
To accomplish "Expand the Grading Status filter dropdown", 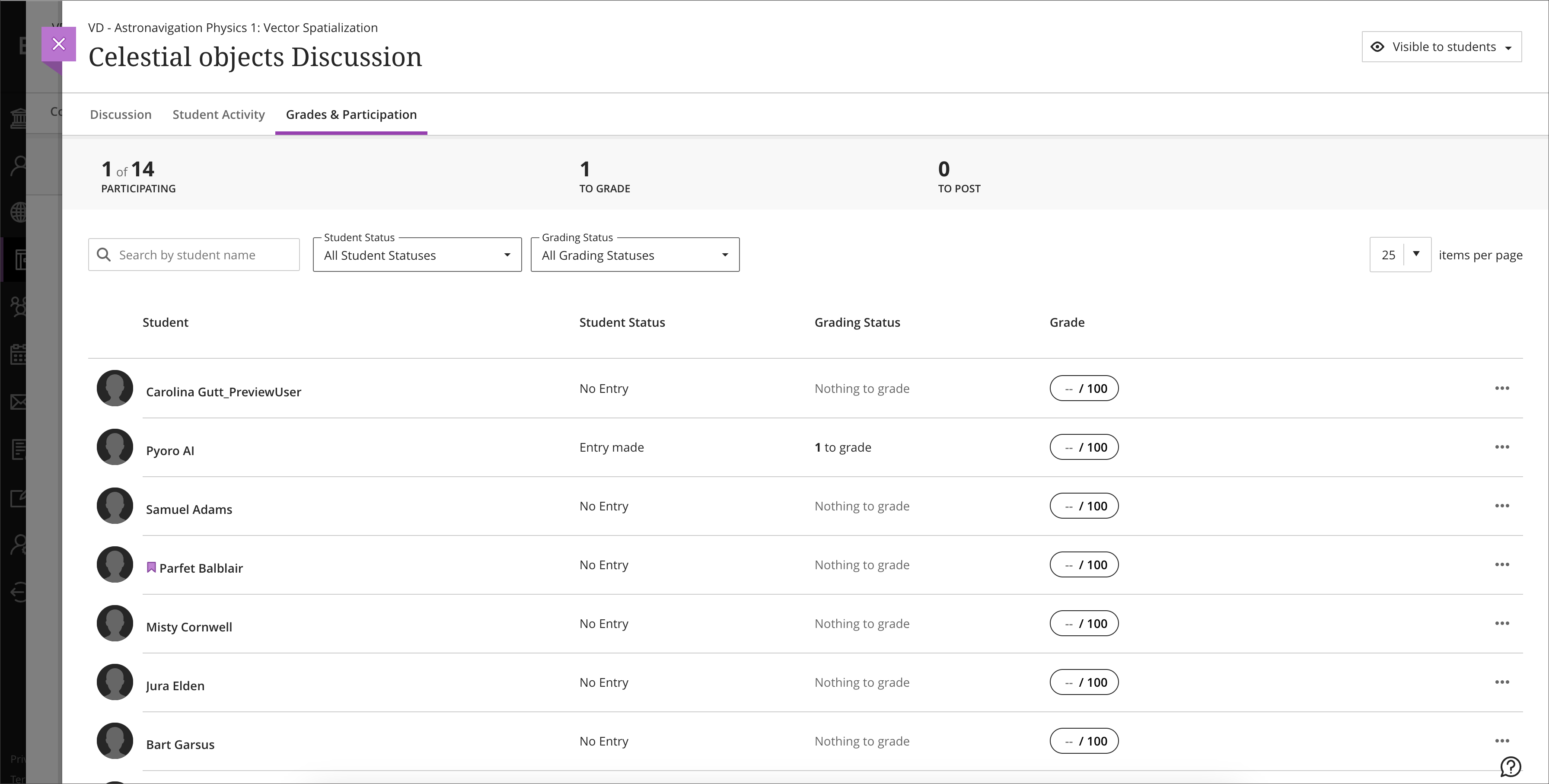I will 634,255.
